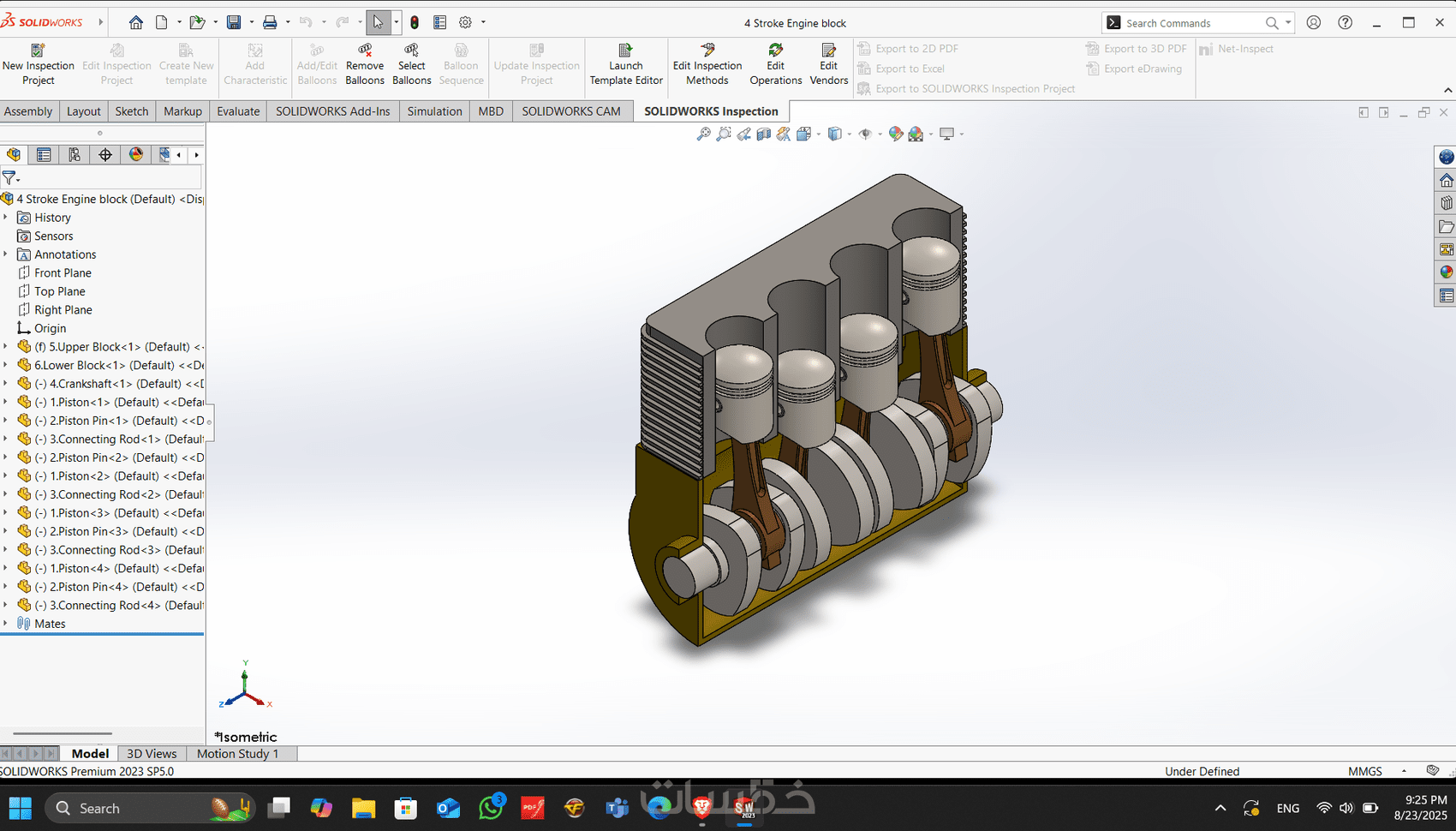Click the Rebuild traffic light icon

(415, 22)
